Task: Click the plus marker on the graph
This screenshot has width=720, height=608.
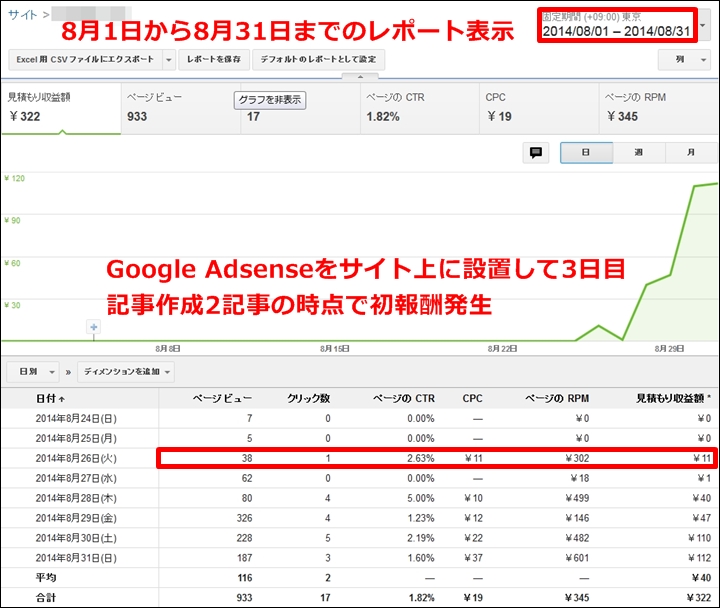Action: (x=94, y=327)
